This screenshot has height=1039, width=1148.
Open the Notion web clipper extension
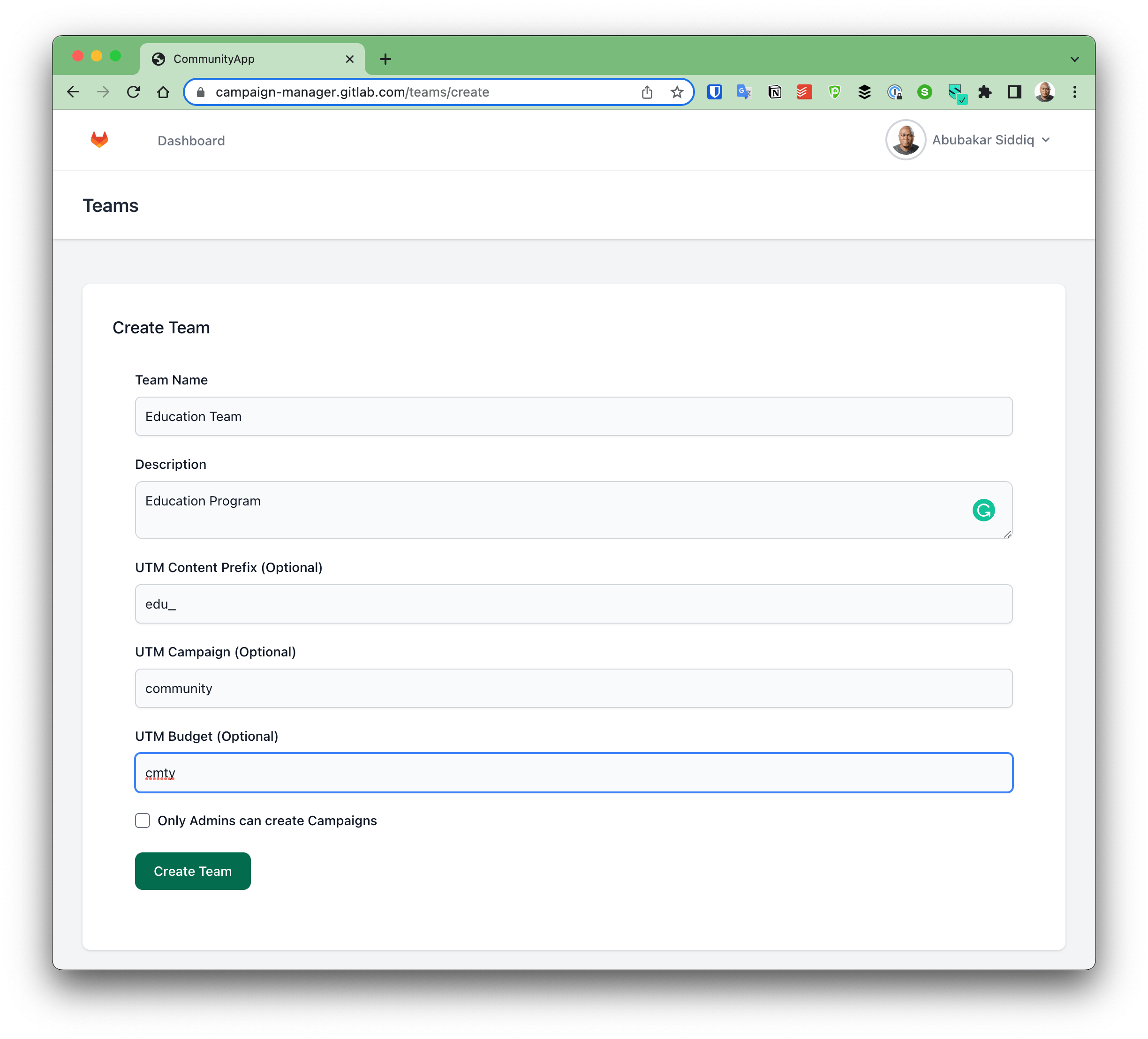(x=774, y=91)
